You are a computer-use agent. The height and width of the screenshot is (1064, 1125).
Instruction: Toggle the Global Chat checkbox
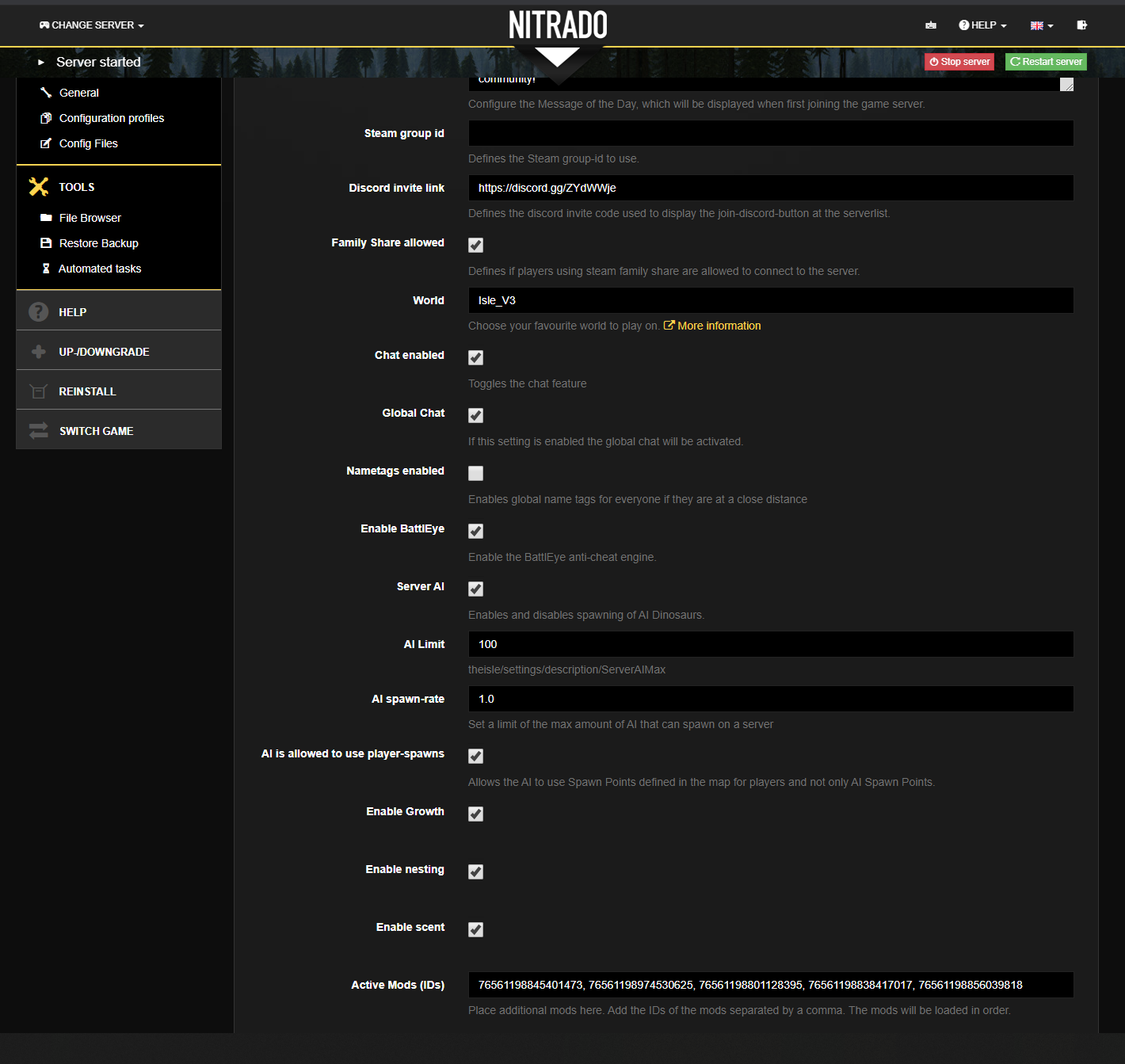coord(475,416)
